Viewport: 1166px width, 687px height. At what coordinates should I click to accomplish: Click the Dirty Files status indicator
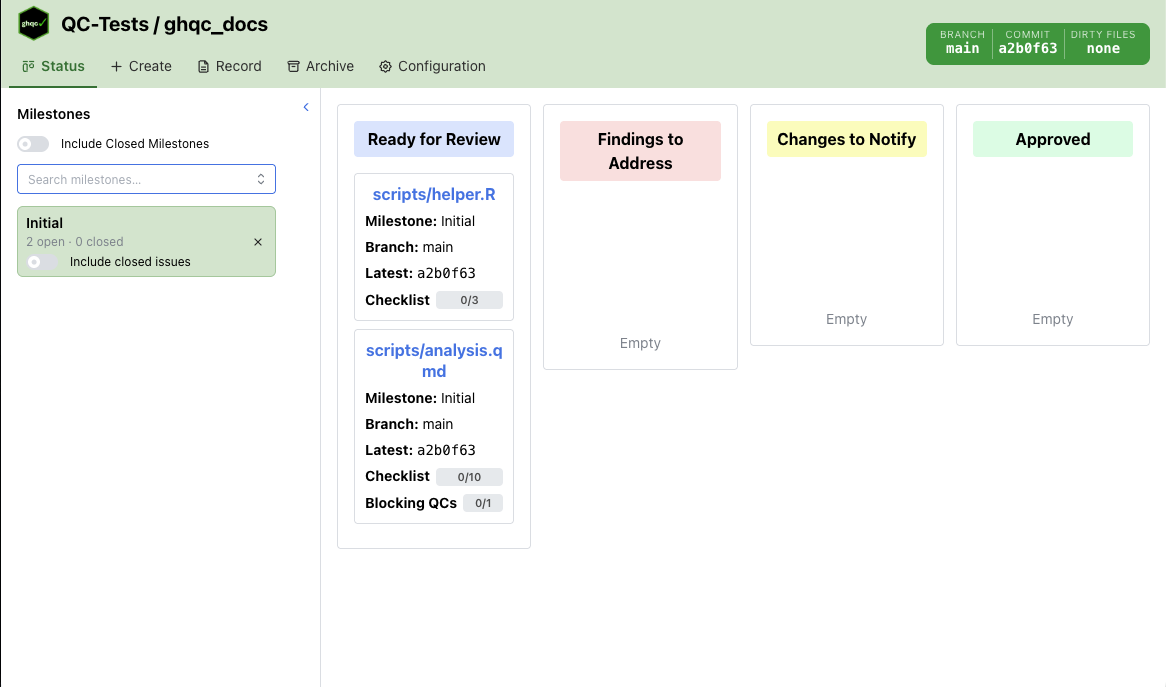pyautogui.click(x=1103, y=42)
